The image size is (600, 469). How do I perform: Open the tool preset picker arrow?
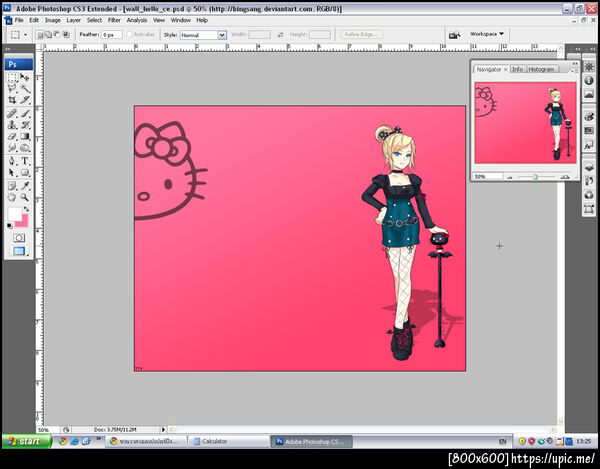[x=26, y=35]
